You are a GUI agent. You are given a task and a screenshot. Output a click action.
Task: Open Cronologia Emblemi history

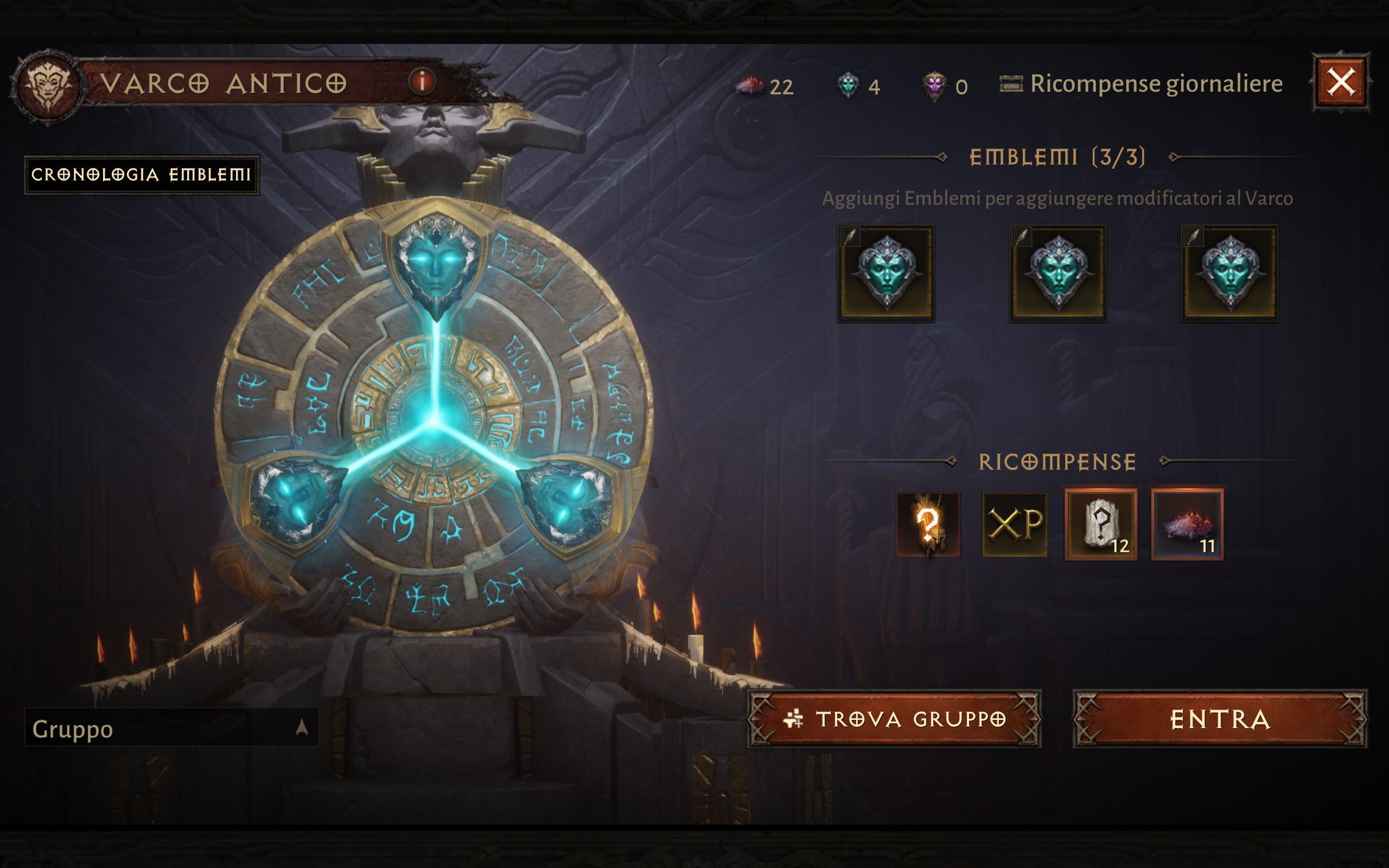click(141, 175)
